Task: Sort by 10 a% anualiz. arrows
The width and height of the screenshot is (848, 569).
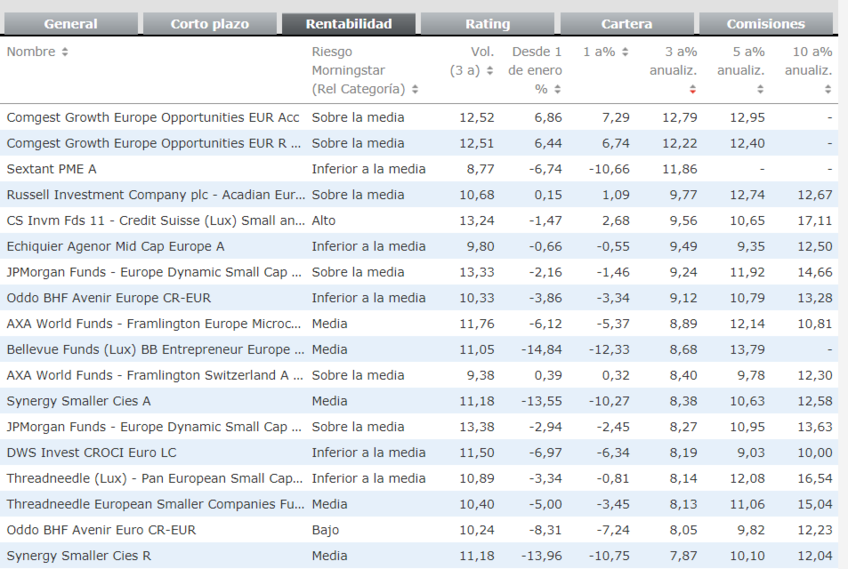Action: click(828, 89)
